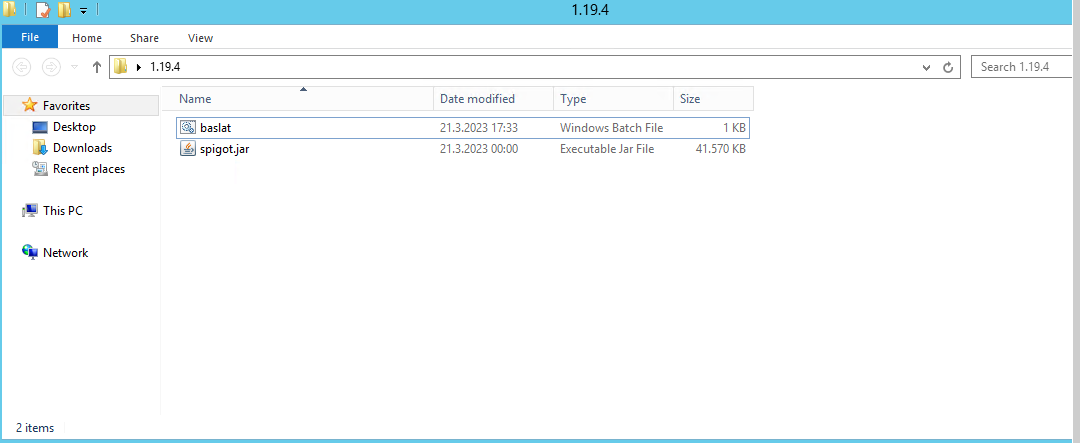This screenshot has height=443, width=1080.
Task: Click Windows Batch File type cell
Action: pyautogui.click(x=612, y=127)
